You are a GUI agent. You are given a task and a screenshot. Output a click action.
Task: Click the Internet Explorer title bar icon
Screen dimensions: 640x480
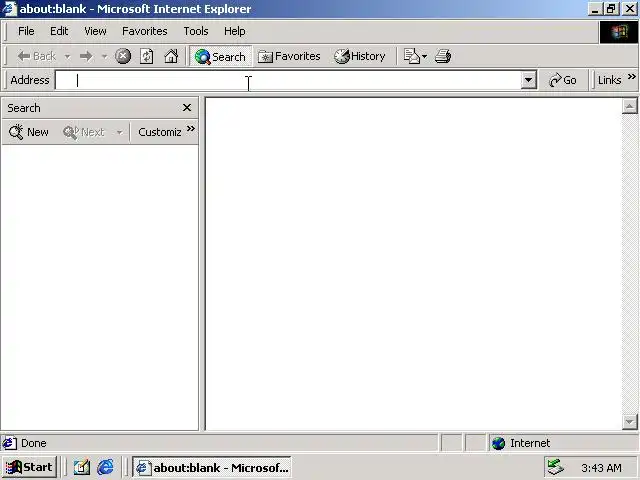click(9, 9)
